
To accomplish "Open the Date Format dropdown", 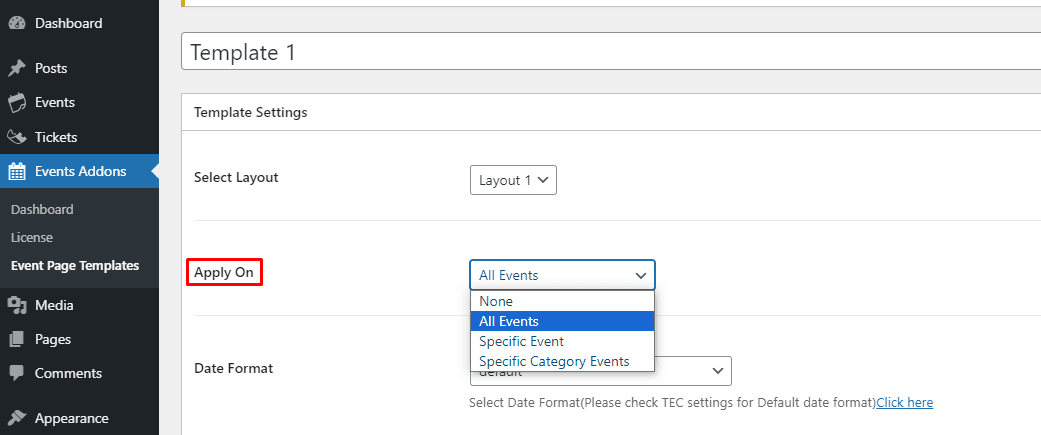I will pyautogui.click(x=600, y=371).
